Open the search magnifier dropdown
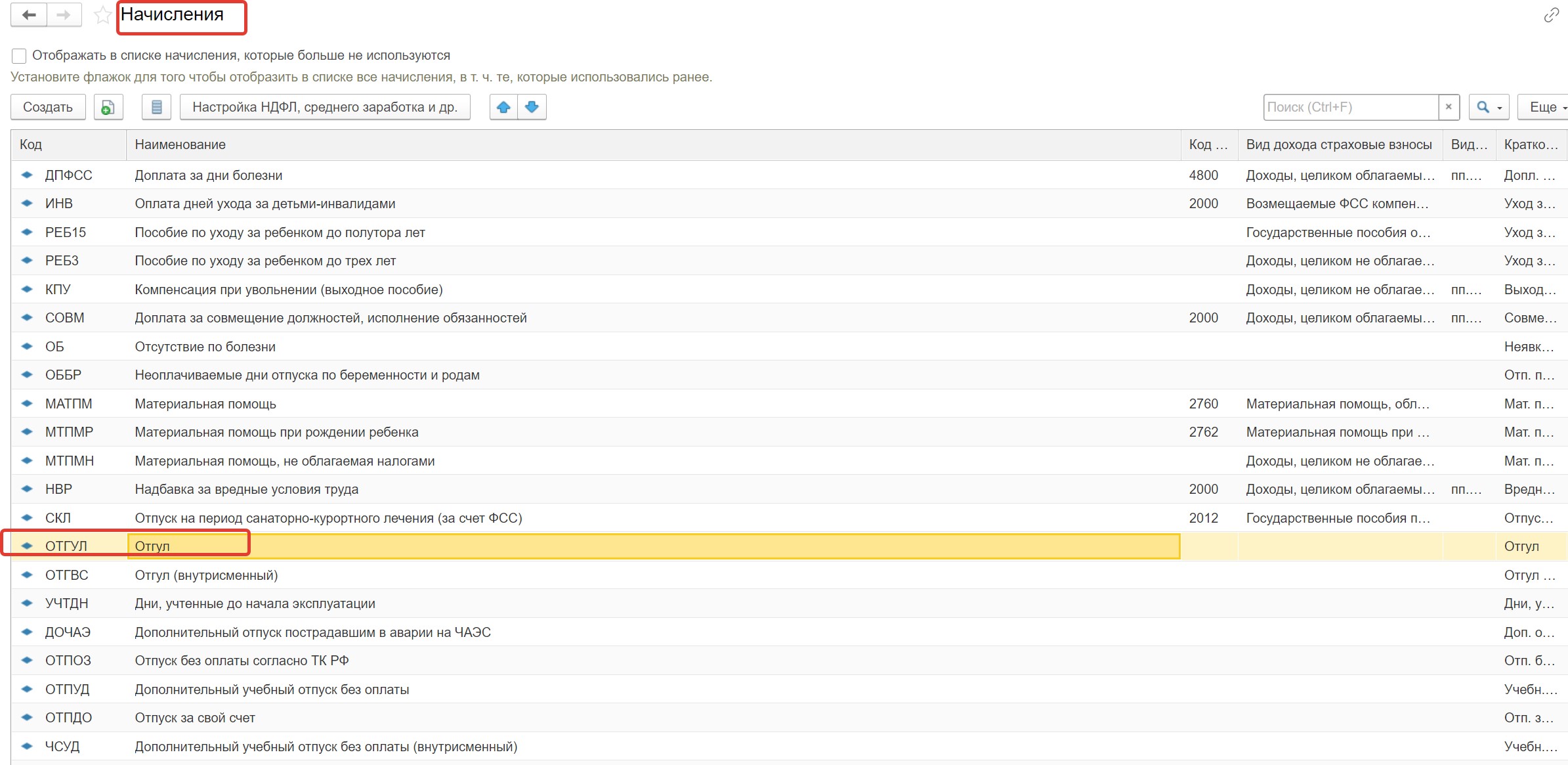 point(1489,107)
